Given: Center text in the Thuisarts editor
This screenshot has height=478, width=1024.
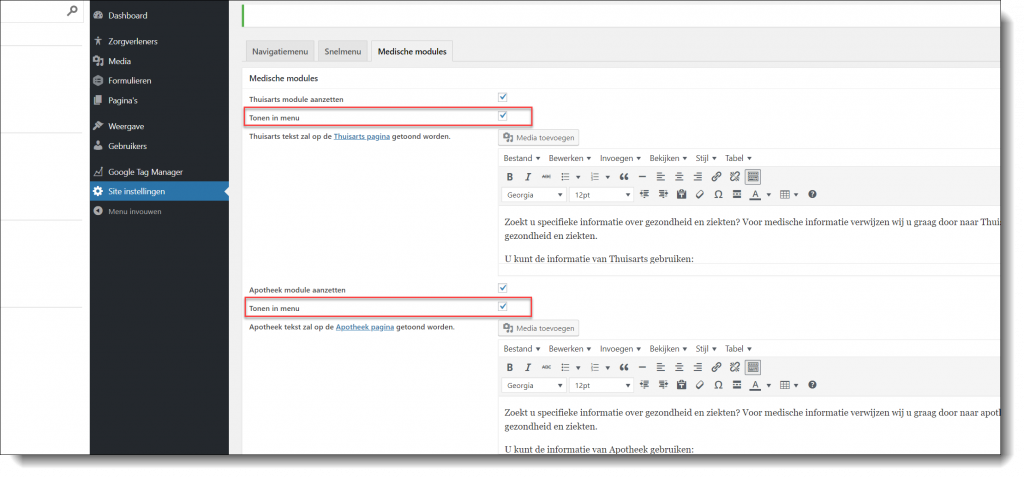Looking at the screenshot, I should [x=679, y=176].
